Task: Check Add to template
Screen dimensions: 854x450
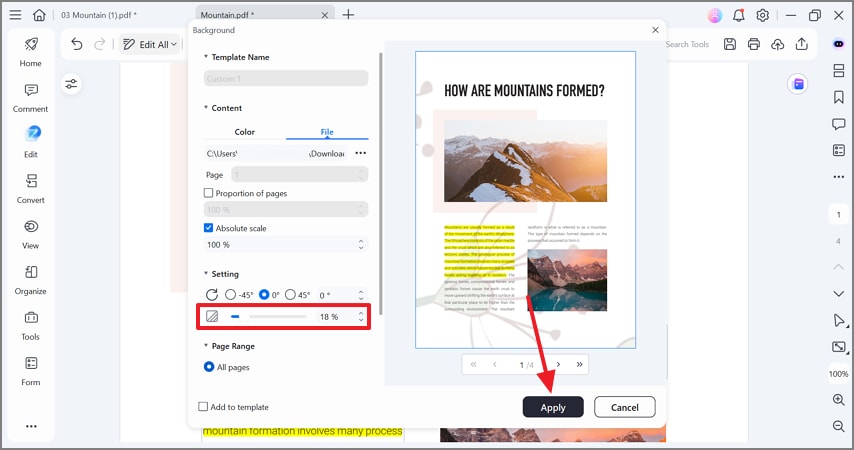Action: [203, 406]
